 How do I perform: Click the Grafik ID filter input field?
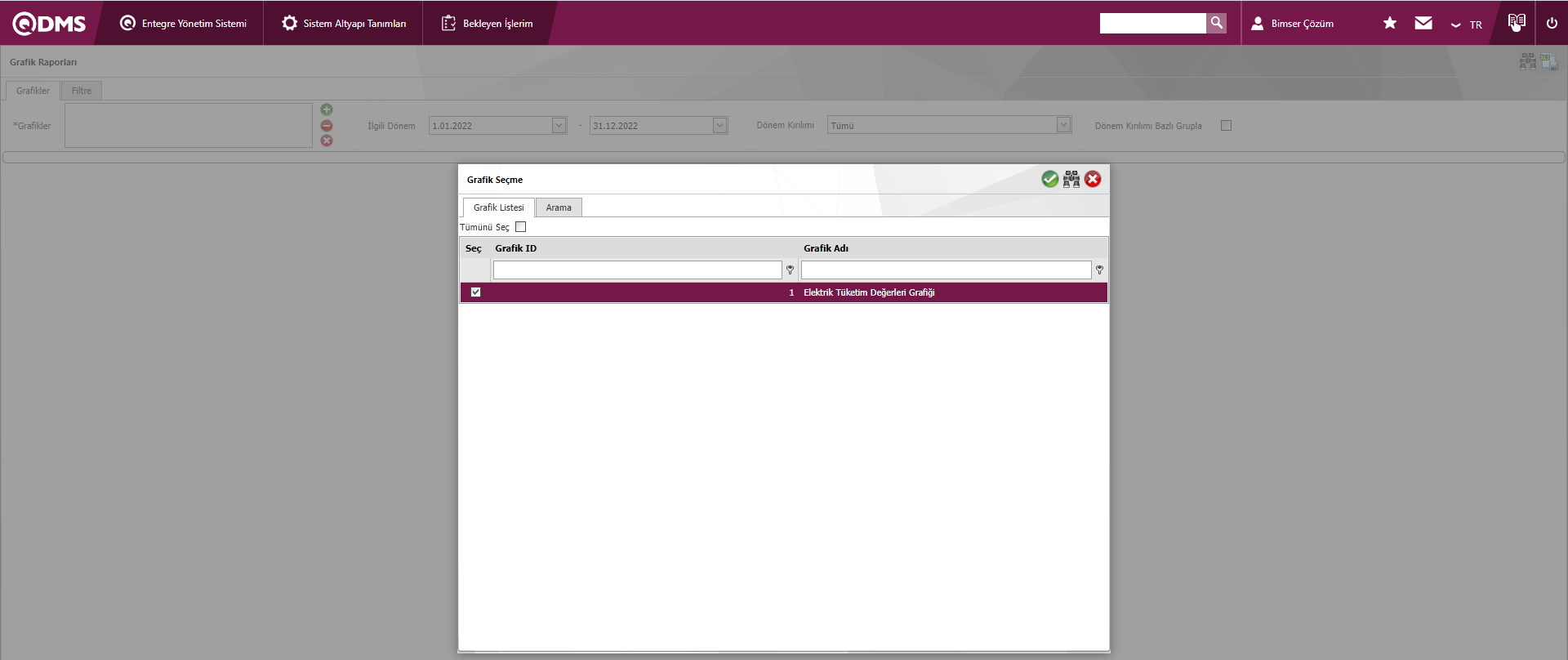(637, 270)
